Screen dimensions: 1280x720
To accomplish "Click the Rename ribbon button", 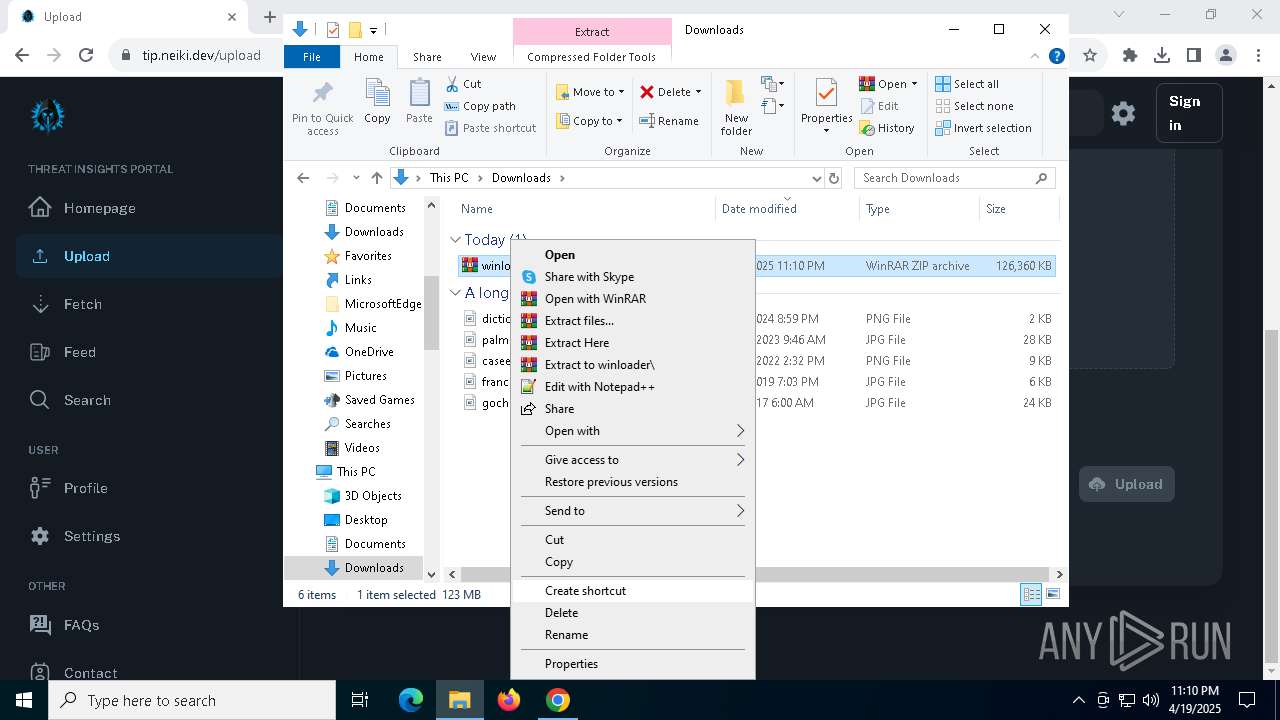I will 669,121.
